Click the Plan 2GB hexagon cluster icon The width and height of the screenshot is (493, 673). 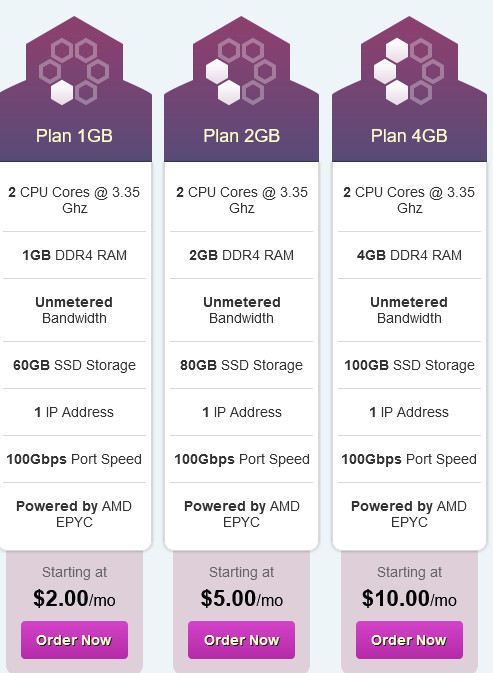[241, 71]
